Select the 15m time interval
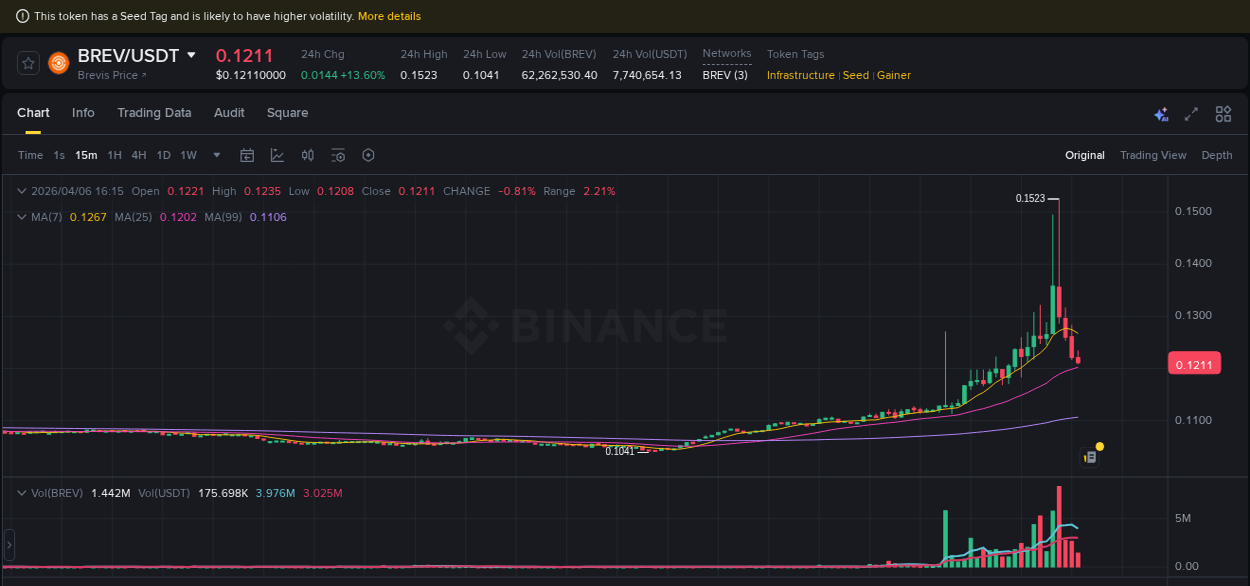 tap(86, 155)
